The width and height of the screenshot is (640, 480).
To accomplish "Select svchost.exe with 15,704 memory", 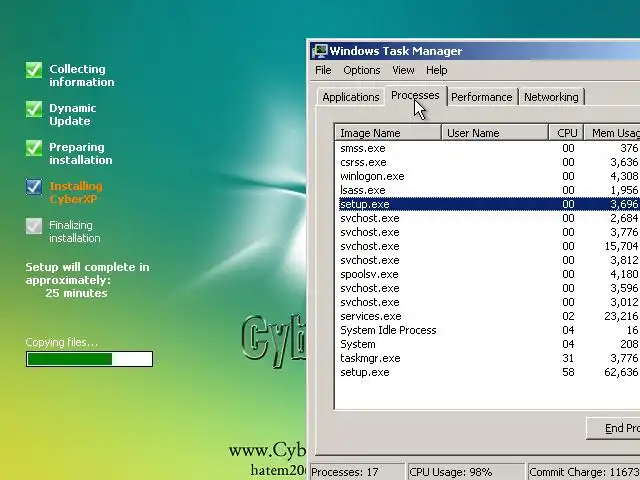I will (489, 246).
